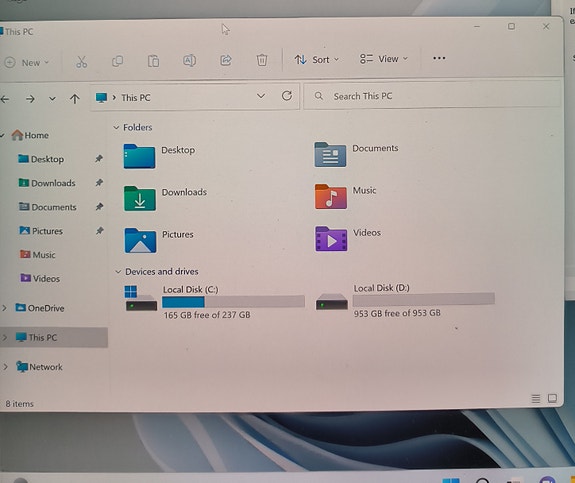
Task: Click the Paste clipboard icon
Action: coord(153,61)
